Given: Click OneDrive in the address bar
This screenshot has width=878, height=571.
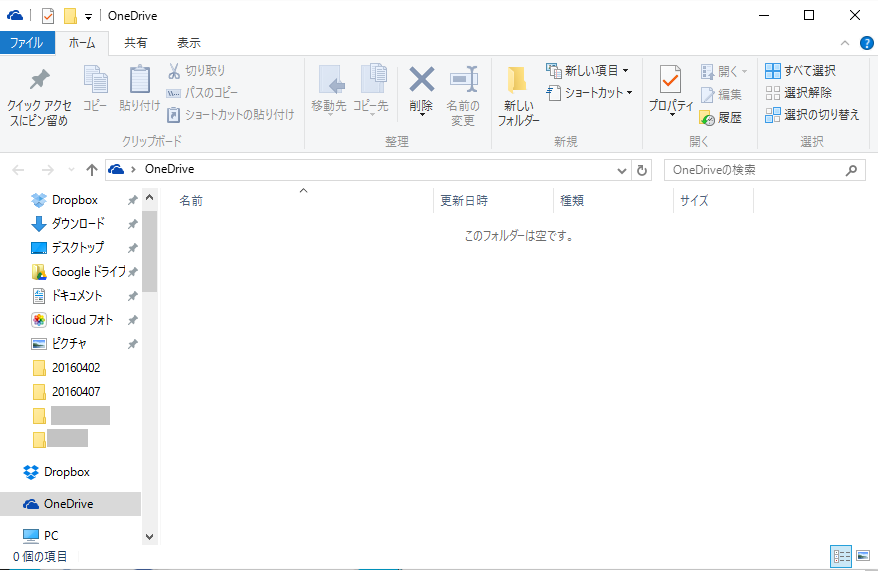Looking at the screenshot, I should [170, 169].
